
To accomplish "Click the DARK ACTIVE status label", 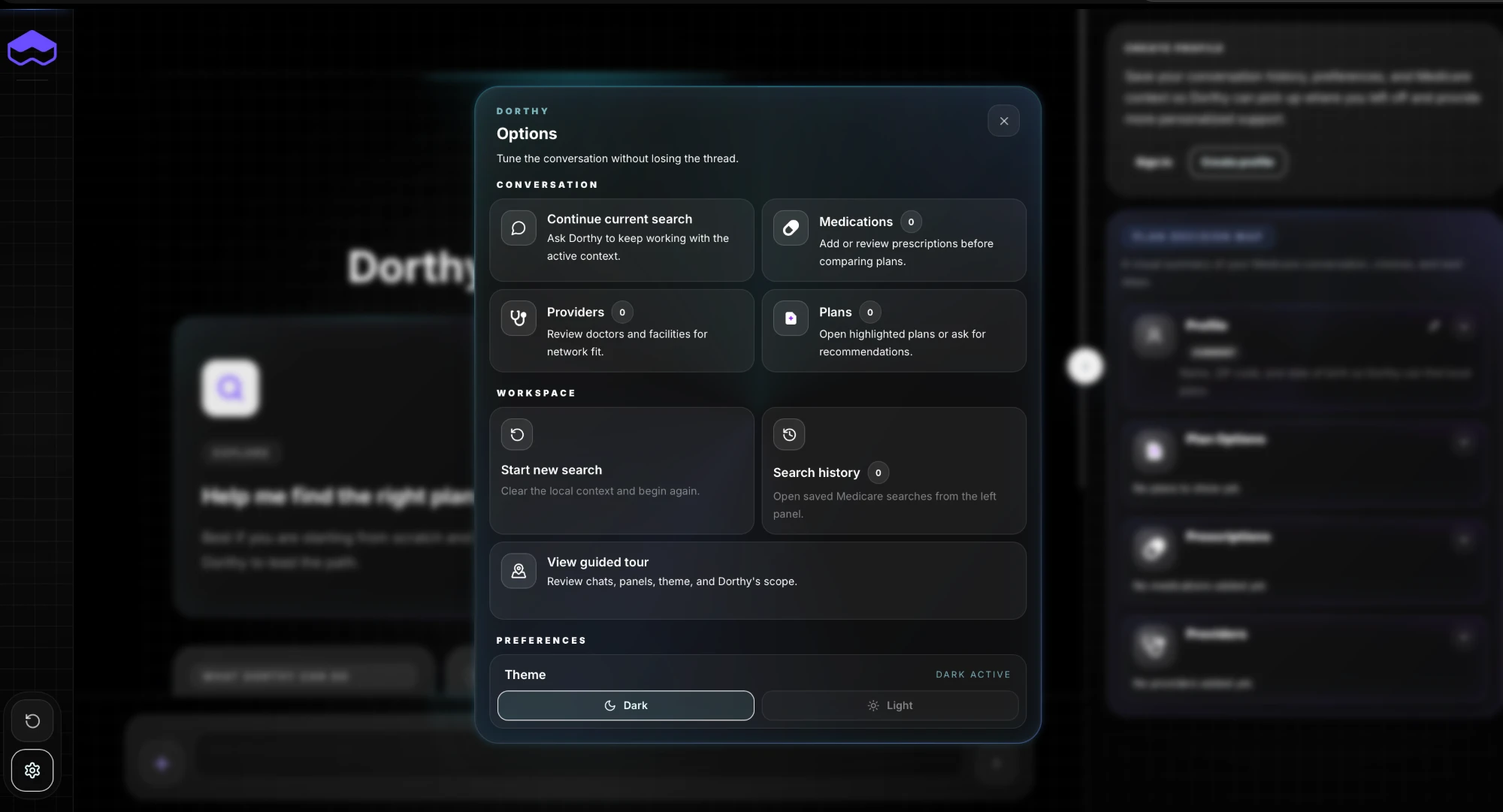I will tap(972, 675).
